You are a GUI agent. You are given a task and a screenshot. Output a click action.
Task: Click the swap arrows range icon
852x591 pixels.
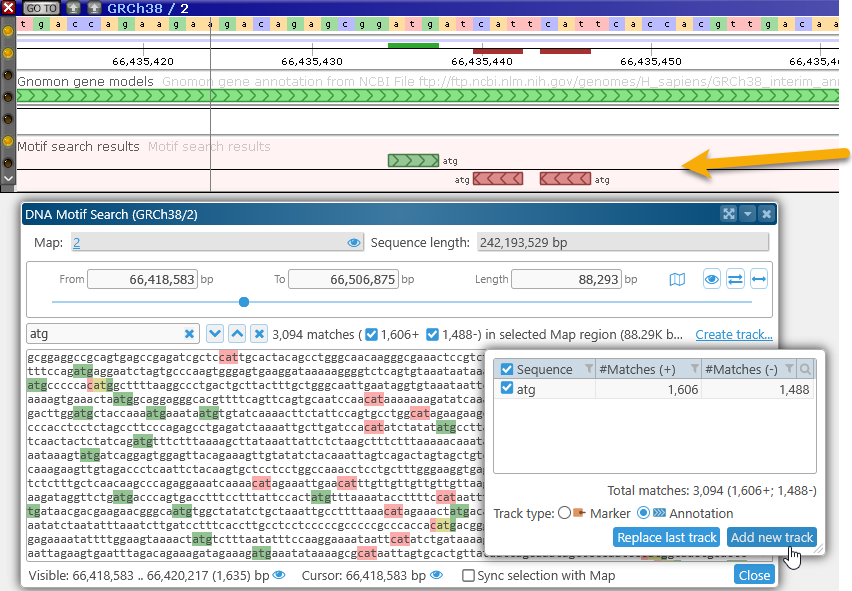[x=735, y=280]
